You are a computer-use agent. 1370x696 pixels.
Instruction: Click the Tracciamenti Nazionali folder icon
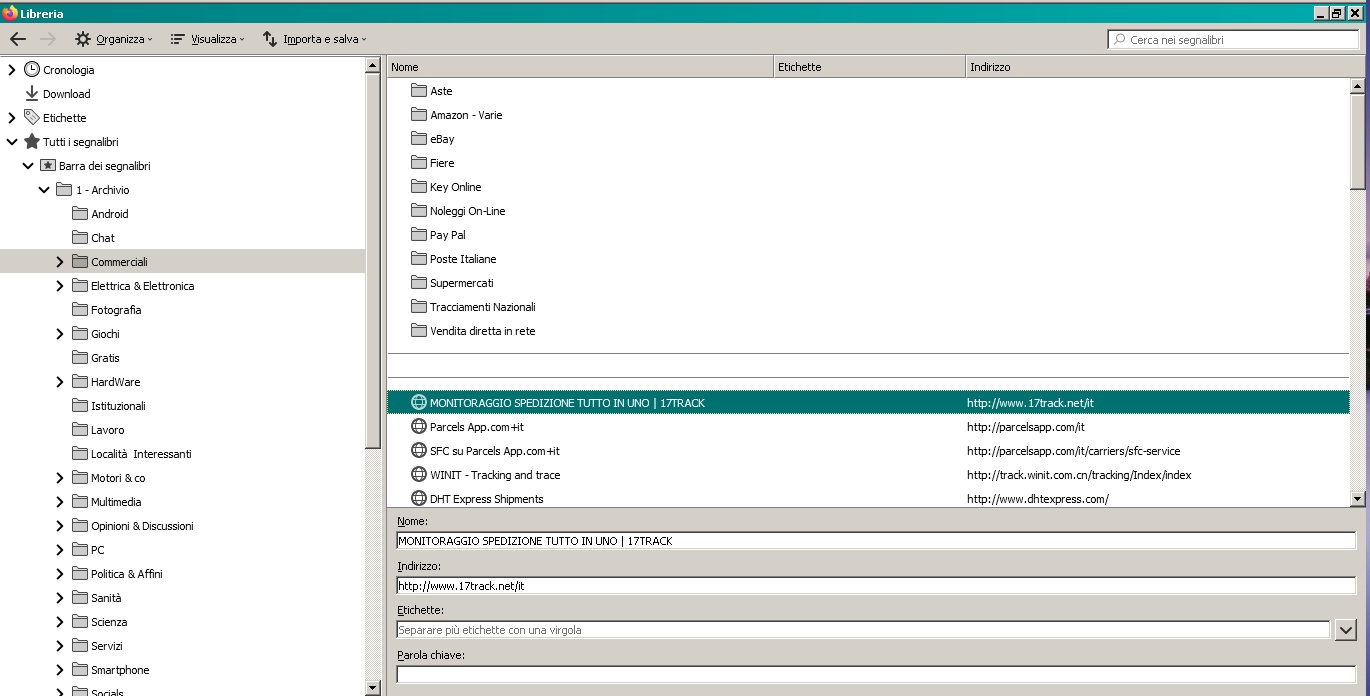tap(419, 306)
